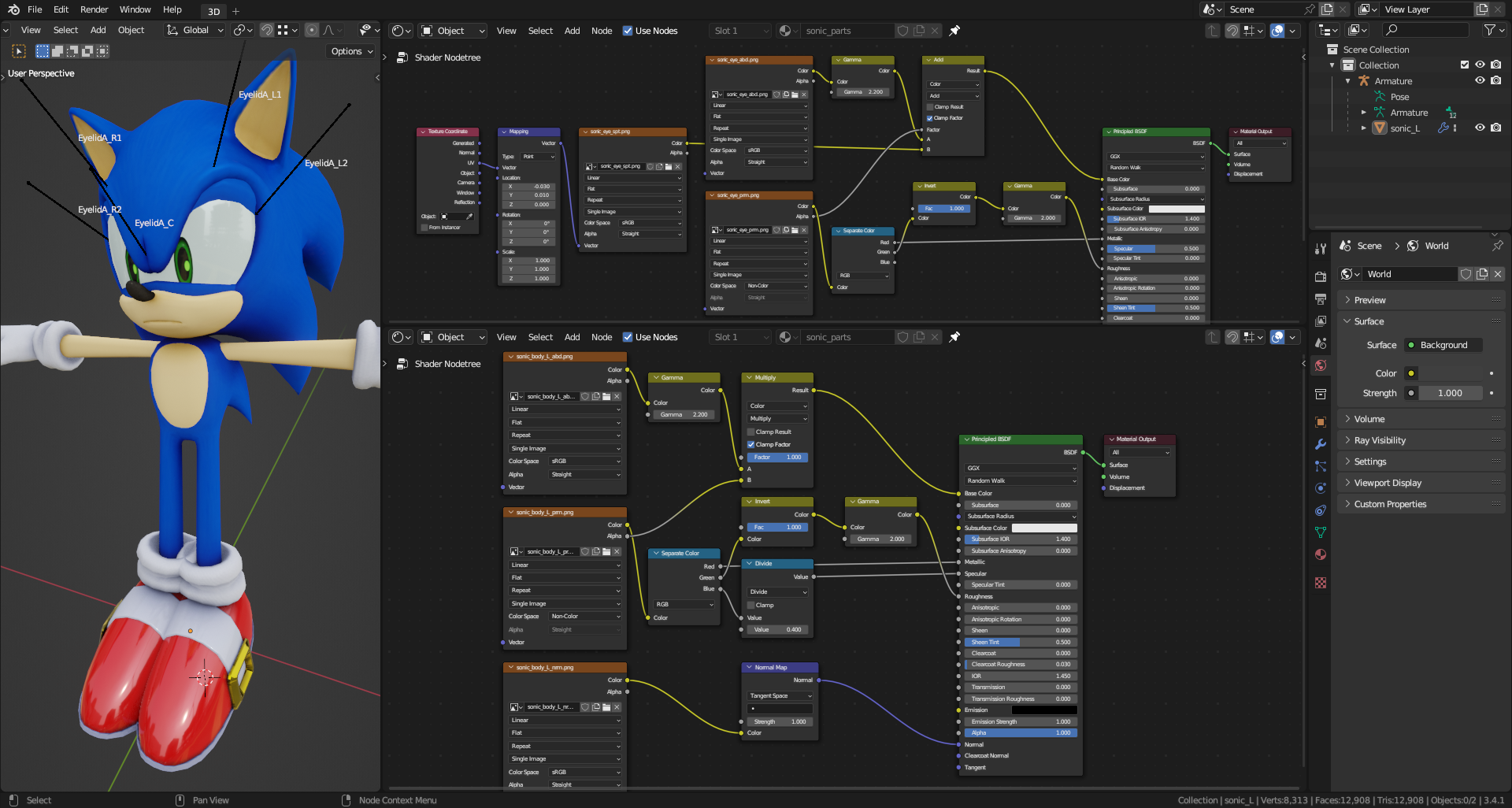The width and height of the screenshot is (1512, 808).
Task: Open the Slot 1 dropdown in upper editor
Action: coord(739,31)
